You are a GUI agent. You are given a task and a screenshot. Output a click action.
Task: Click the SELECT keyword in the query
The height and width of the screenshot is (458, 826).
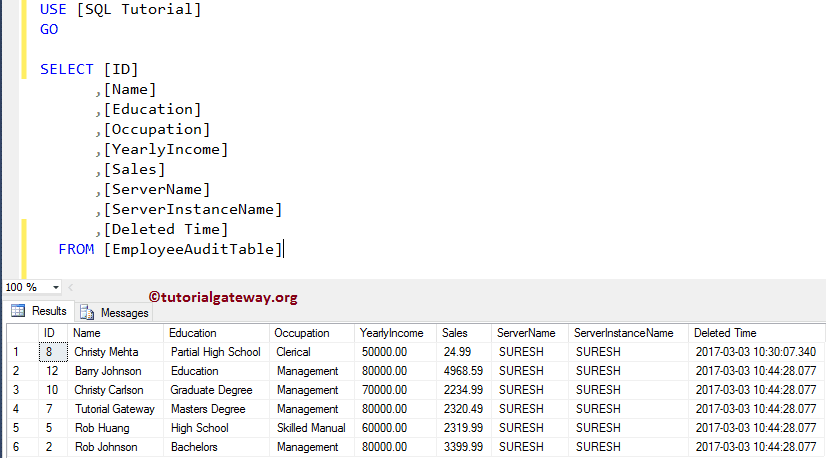point(66,70)
